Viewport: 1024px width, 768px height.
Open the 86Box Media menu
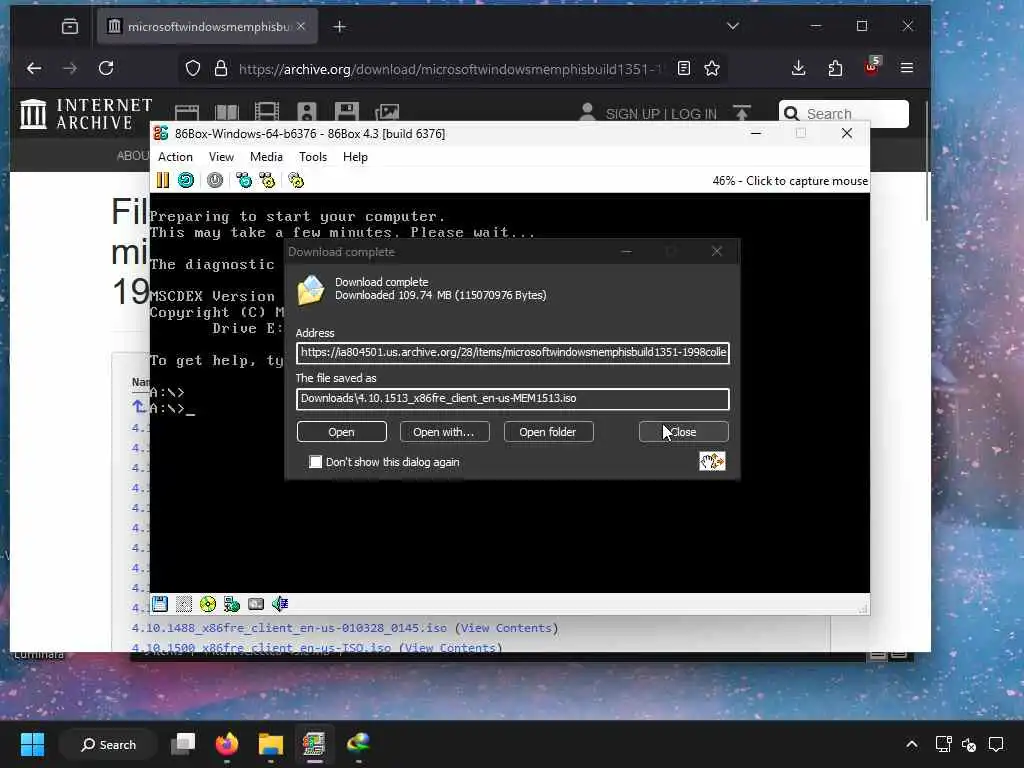pyautogui.click(x=266, y=157)
